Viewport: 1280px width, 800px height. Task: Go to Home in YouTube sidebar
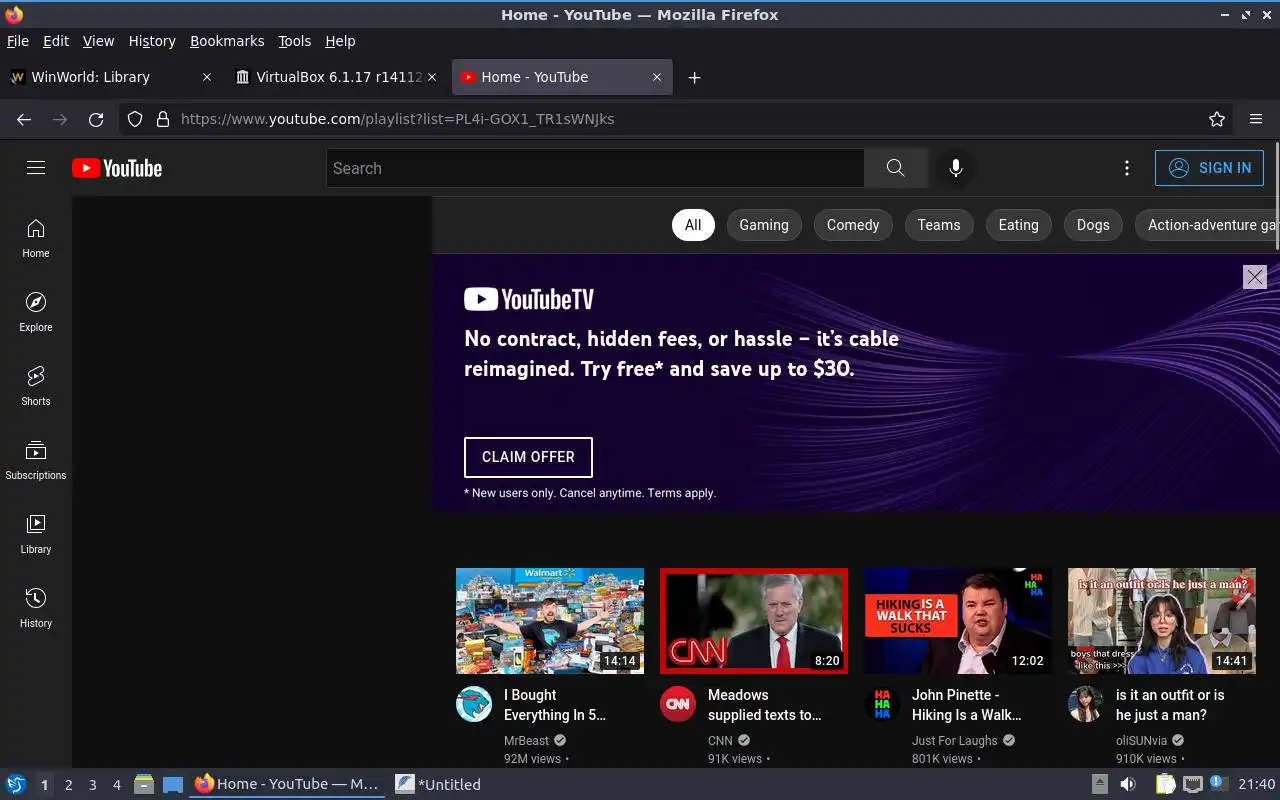(x=36, y=239)
